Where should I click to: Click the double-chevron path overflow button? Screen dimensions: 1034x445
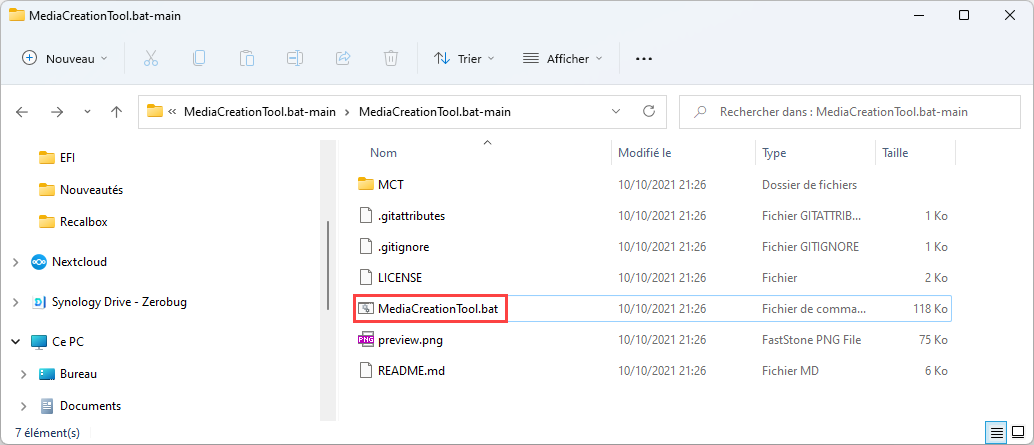coord(173,111)
